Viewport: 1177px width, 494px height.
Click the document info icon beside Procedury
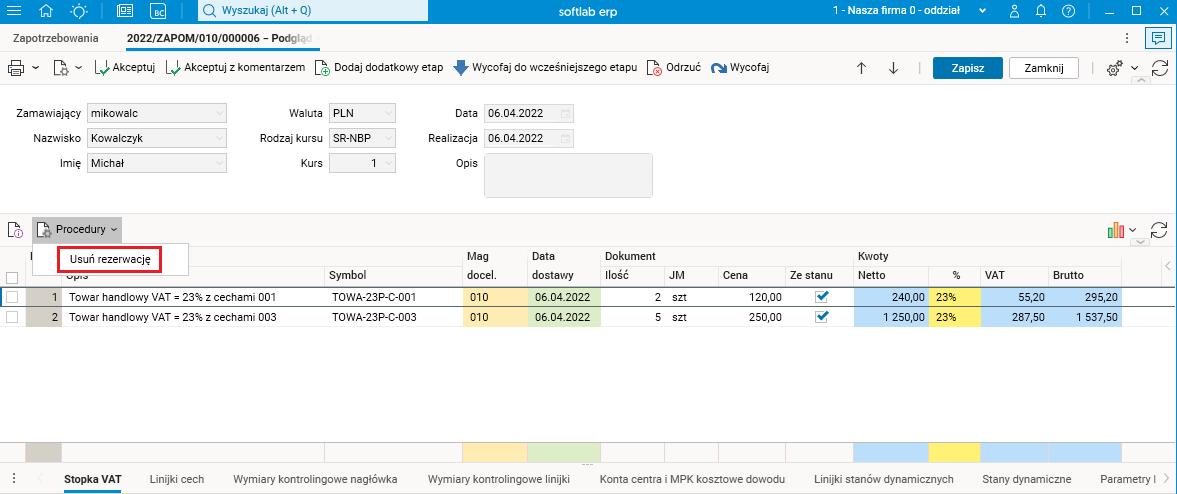pyautogui.click(x=15, y=229)
